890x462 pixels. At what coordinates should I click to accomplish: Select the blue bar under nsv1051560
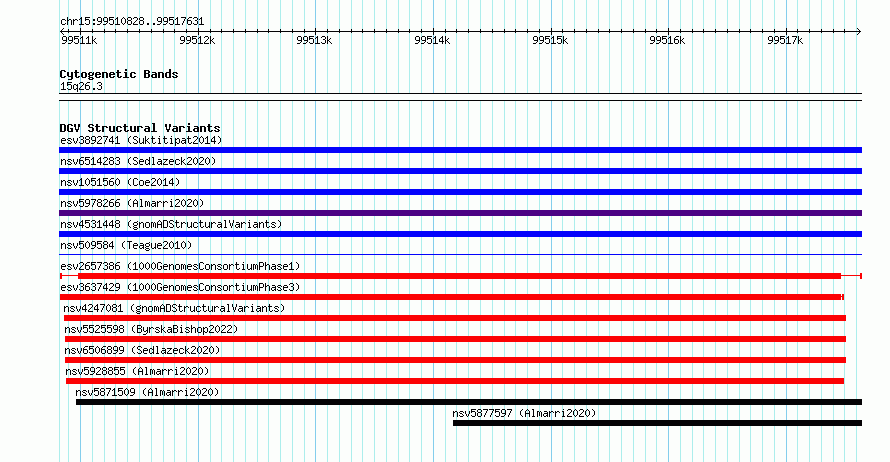(x=460, y=192)
